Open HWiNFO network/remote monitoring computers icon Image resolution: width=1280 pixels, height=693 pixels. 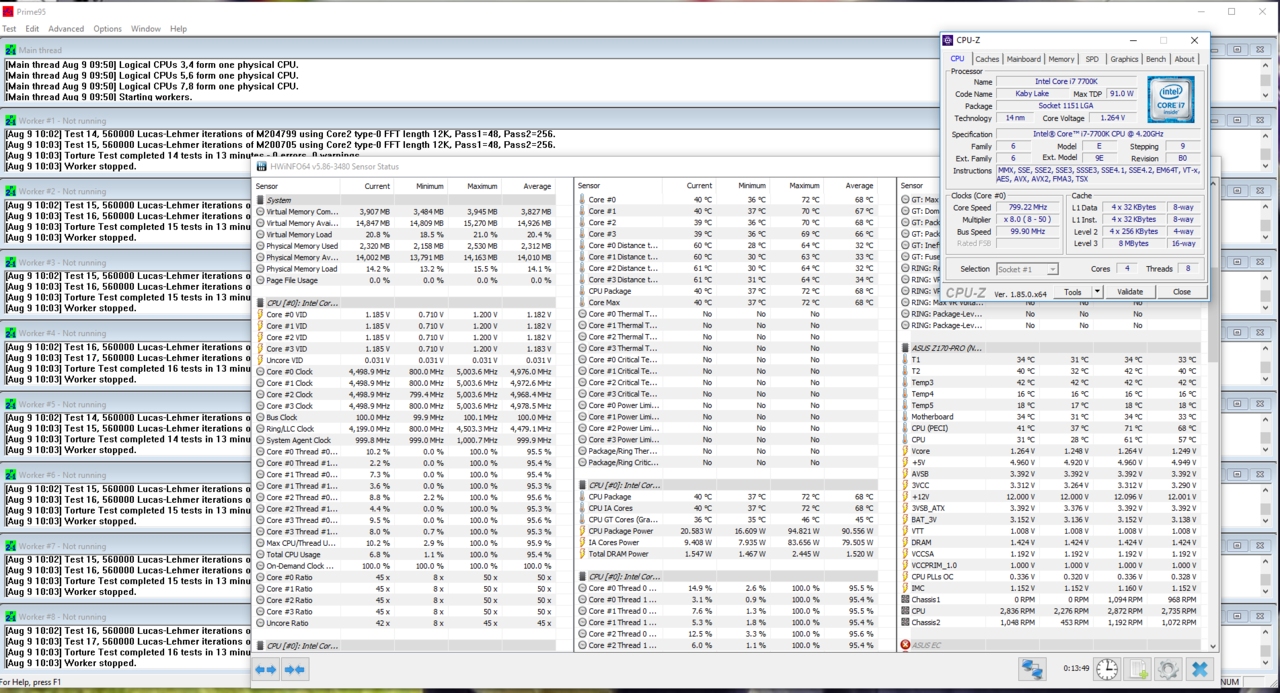point(1032,669)
